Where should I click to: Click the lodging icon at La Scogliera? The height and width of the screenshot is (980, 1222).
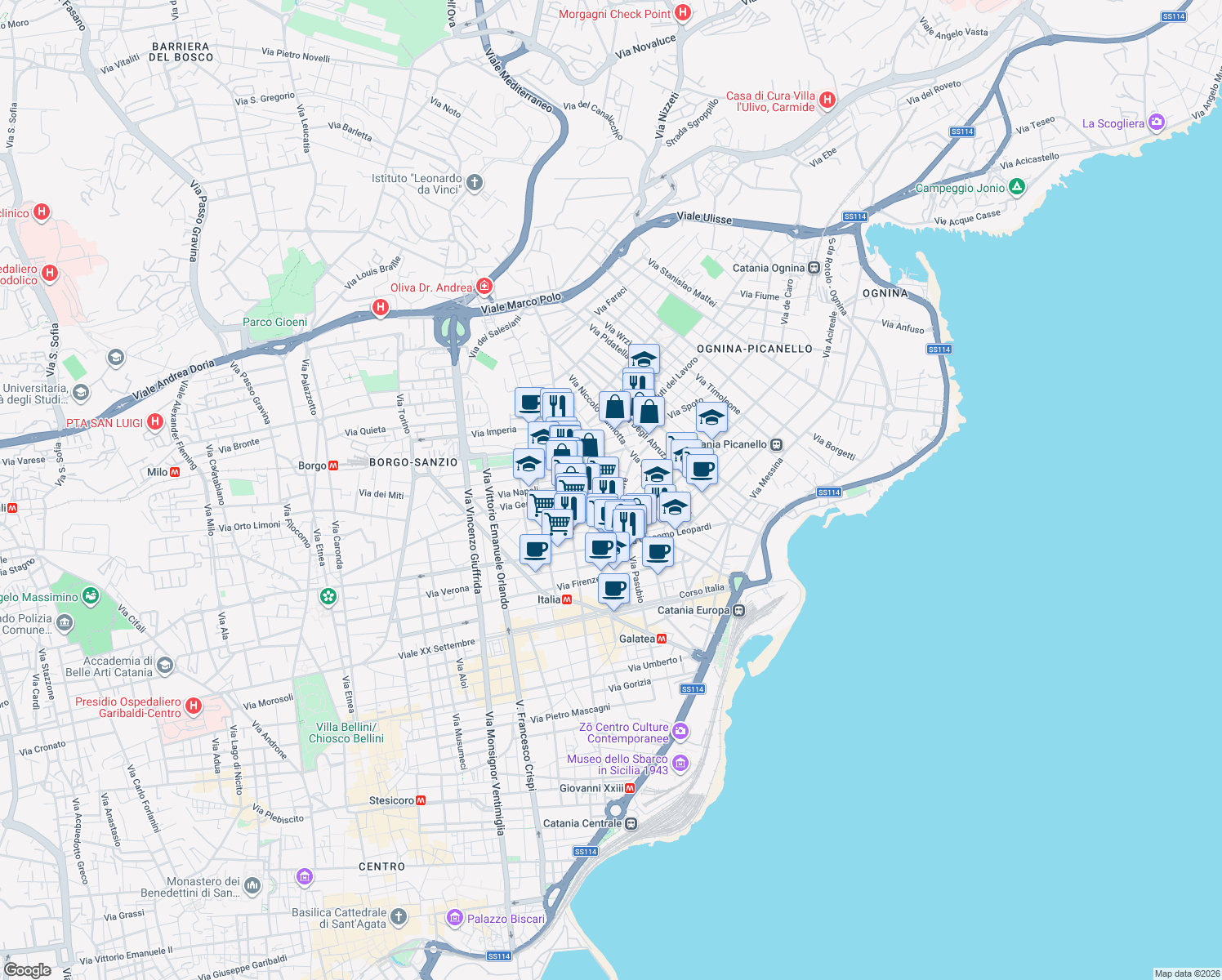pyautogui.click(x=1157, y=122)
